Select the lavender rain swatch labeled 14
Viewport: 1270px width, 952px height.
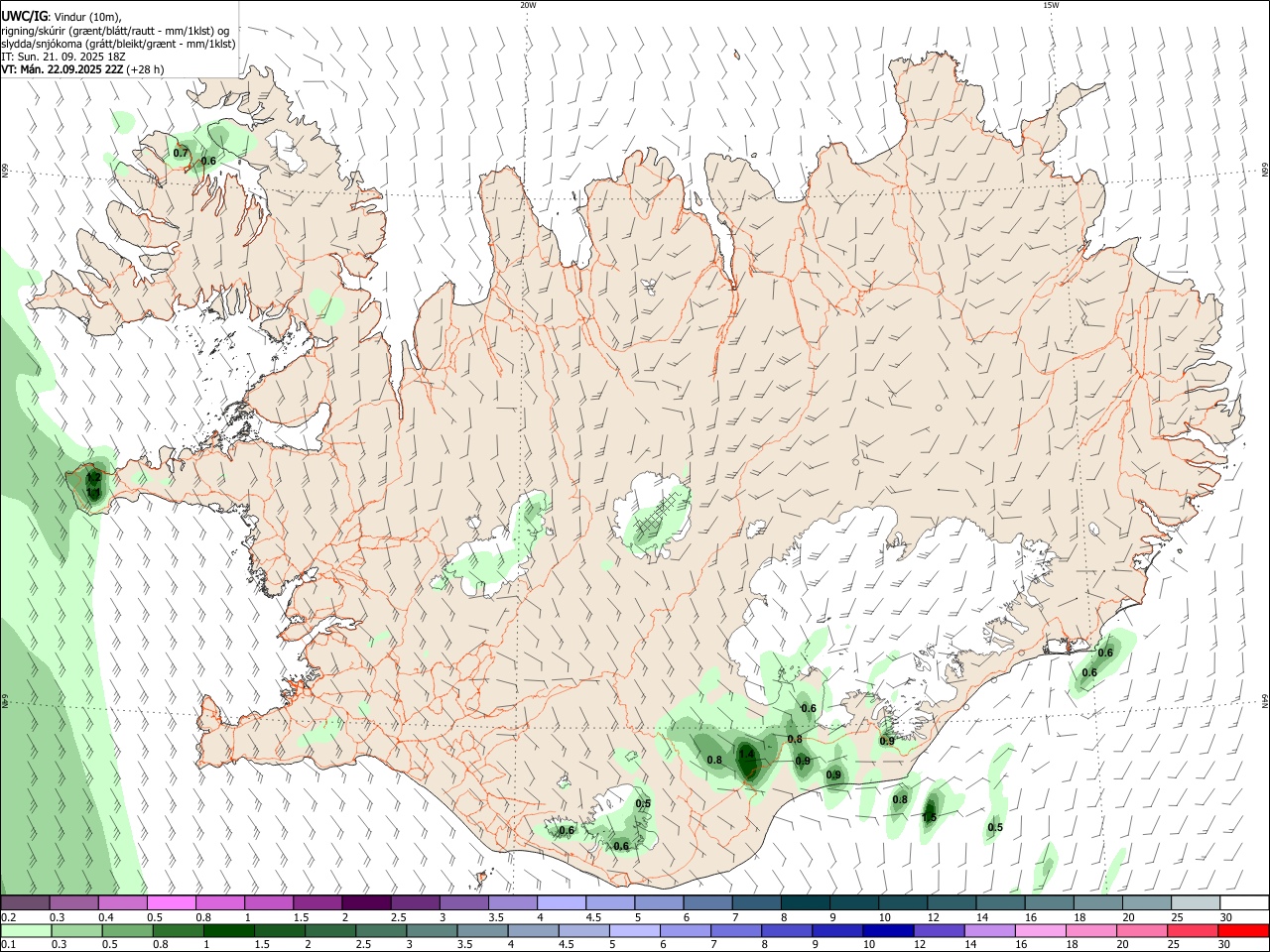990,930
